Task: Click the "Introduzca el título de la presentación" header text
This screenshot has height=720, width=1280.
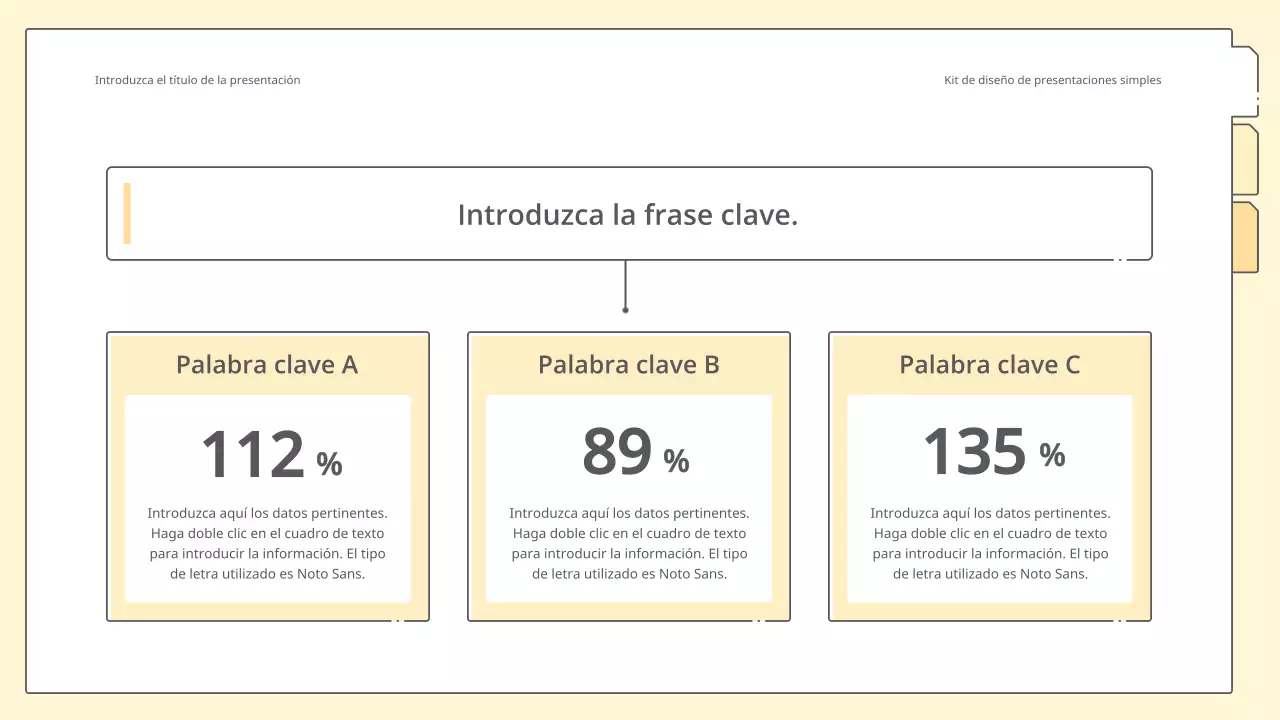Action: [x=197, y=80]
